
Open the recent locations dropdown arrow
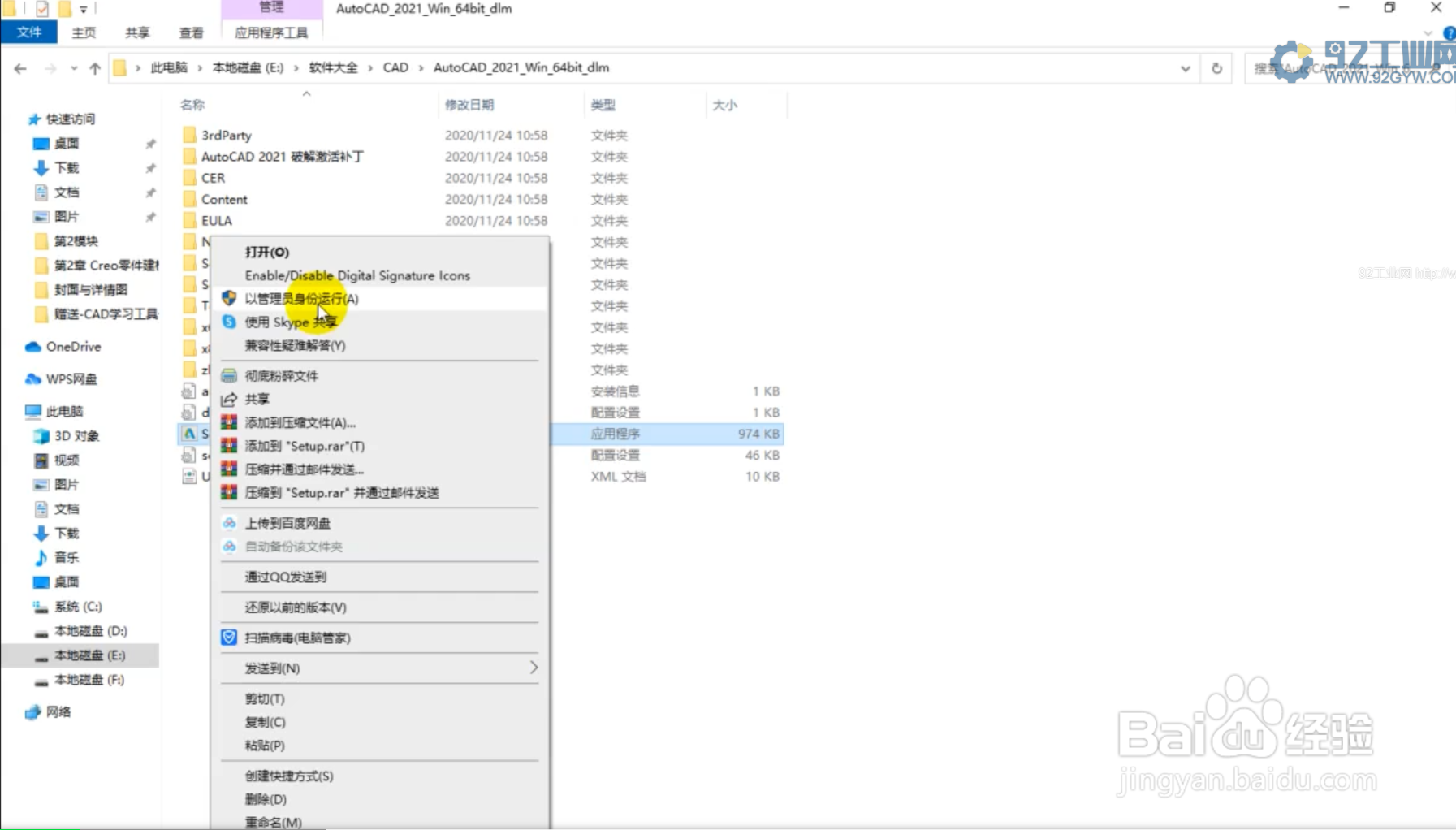[74, 68]
